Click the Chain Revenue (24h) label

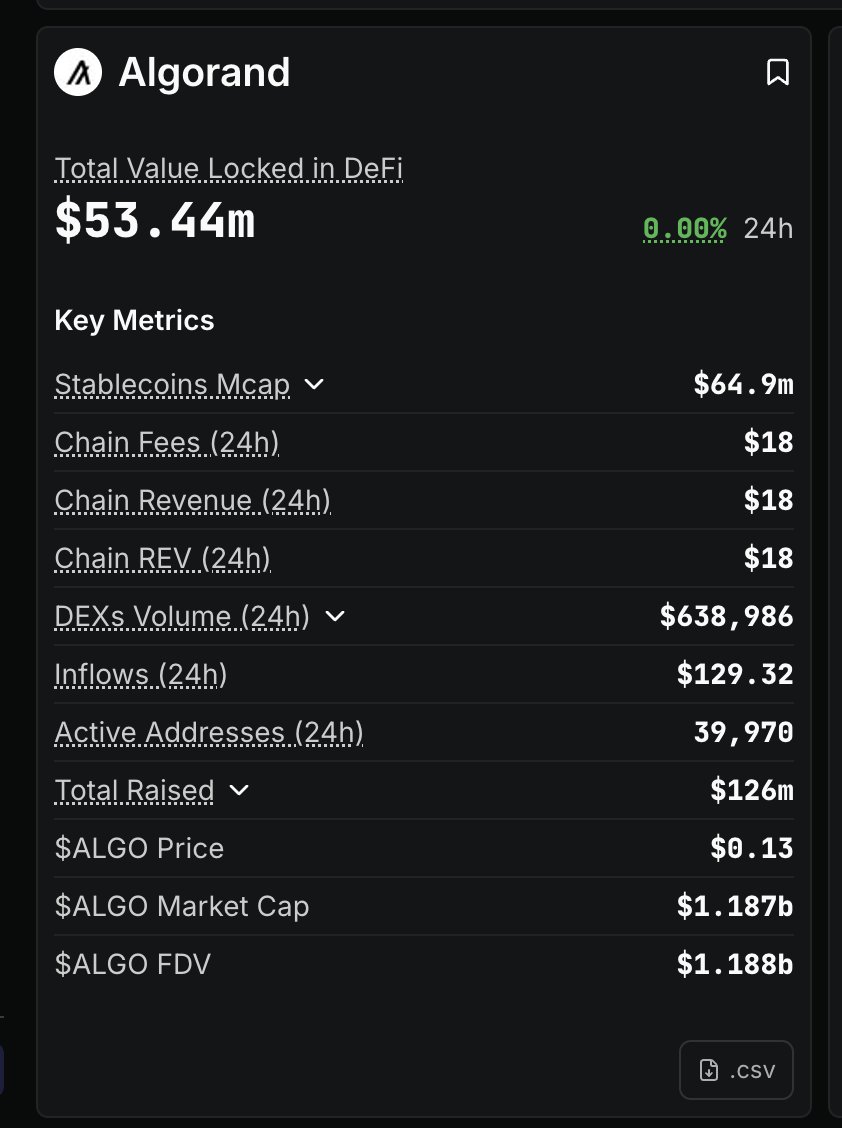click(x=192, y=500)
